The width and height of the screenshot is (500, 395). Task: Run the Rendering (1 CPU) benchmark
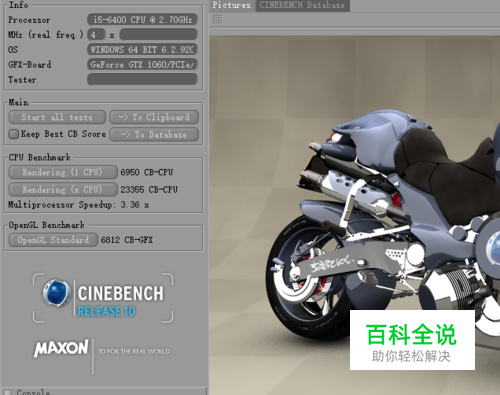(x=63, y=172)
